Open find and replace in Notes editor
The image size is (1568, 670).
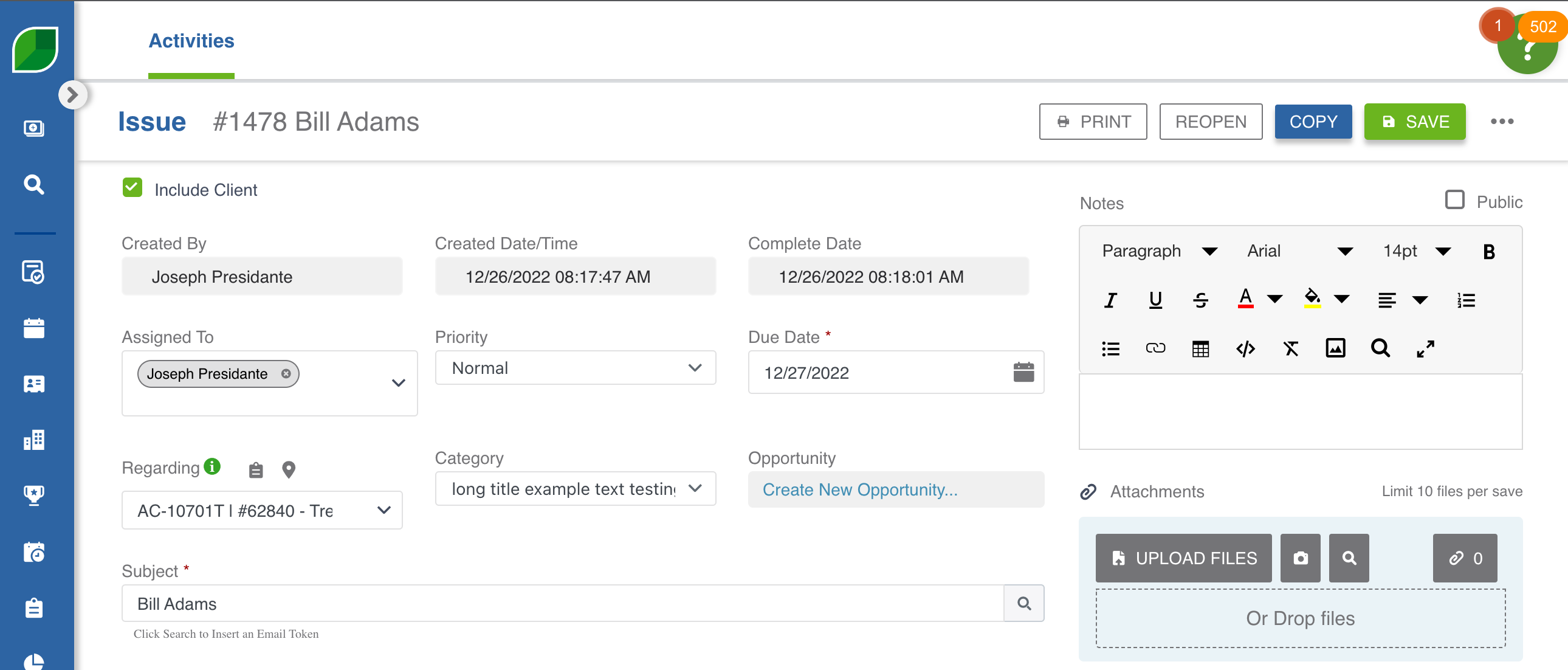(x=1381, y=348)
